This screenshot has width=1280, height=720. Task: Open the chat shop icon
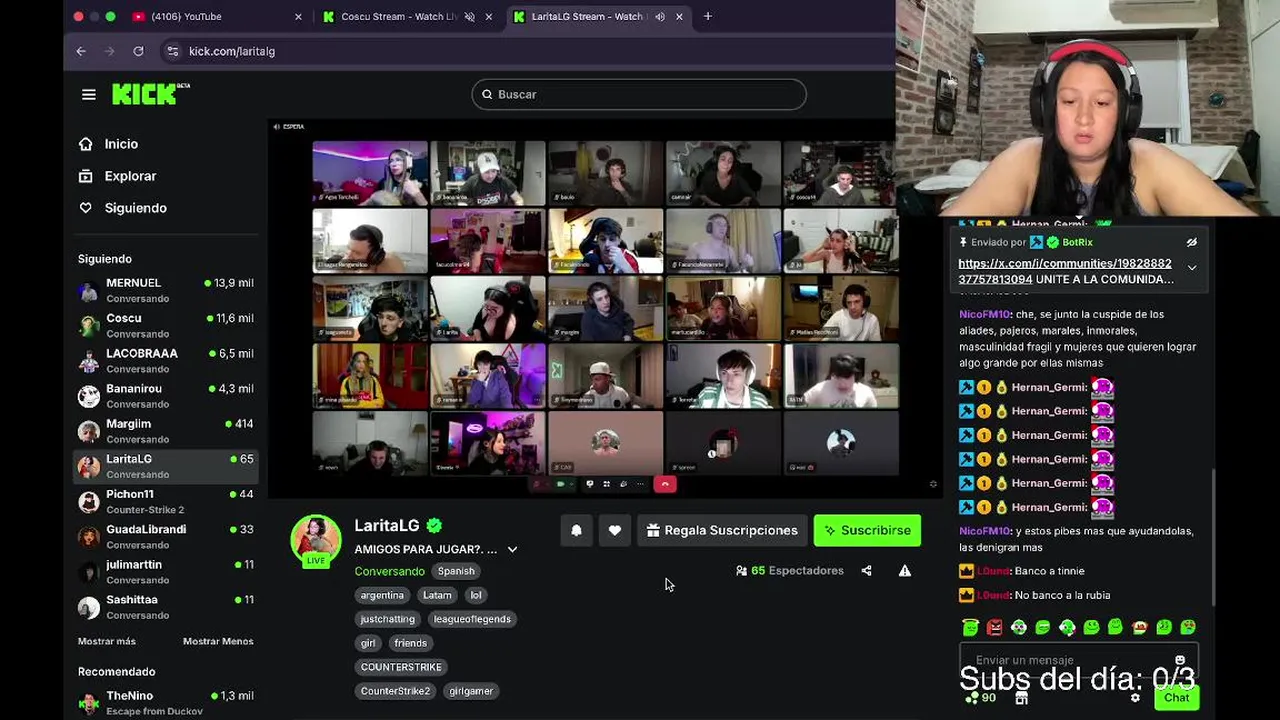[x=1021, y=699]
